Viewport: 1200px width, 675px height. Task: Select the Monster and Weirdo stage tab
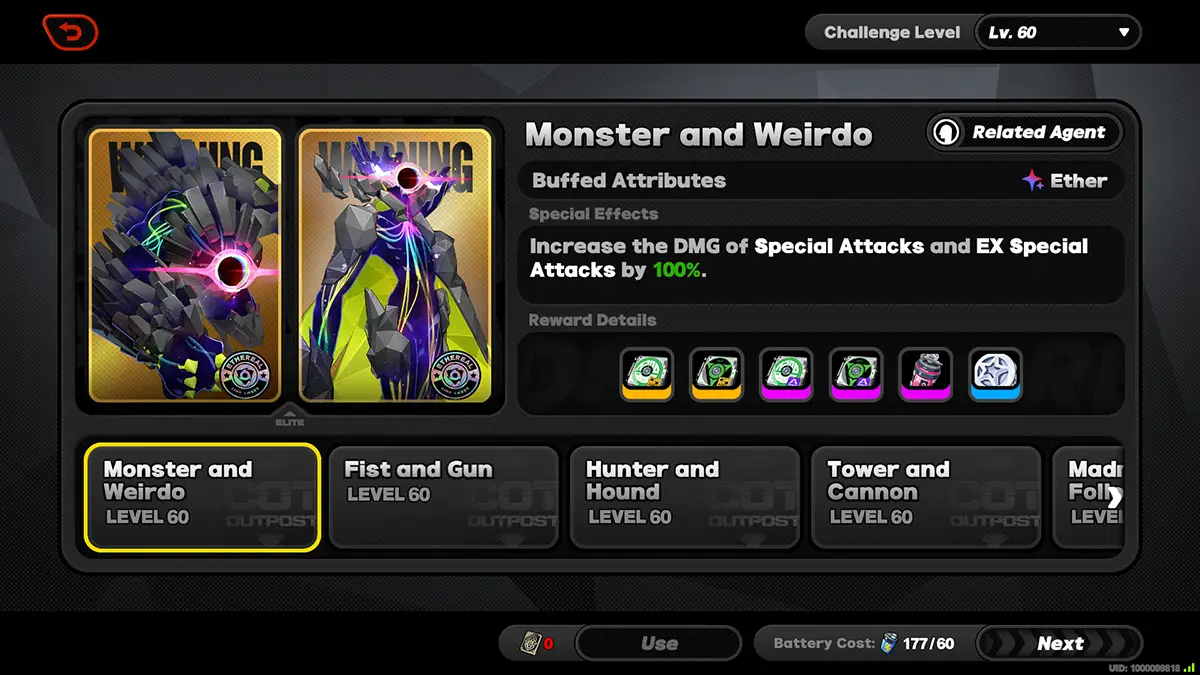(202, 497)
